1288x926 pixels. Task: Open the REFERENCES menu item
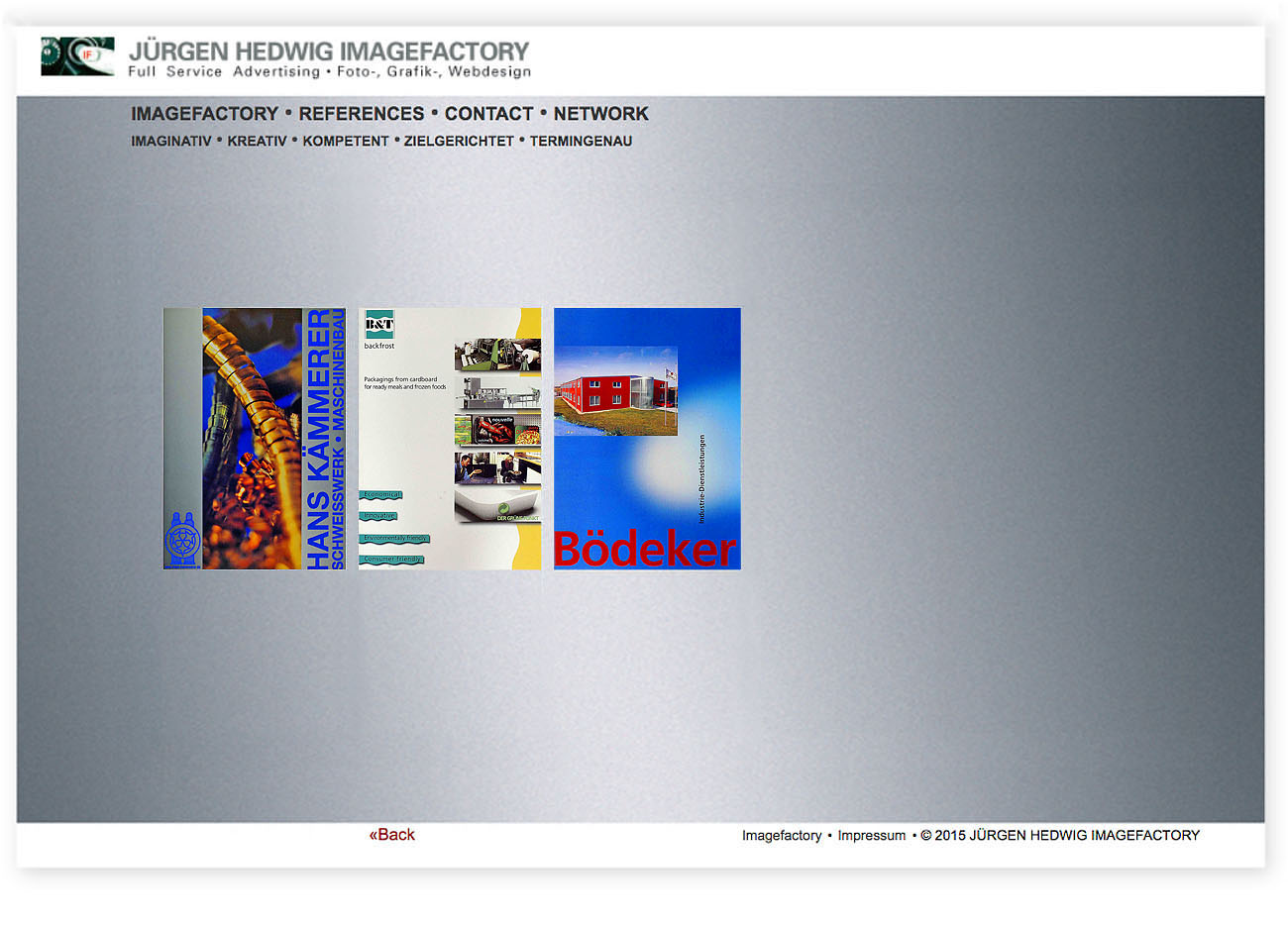[x=361, y=114]
